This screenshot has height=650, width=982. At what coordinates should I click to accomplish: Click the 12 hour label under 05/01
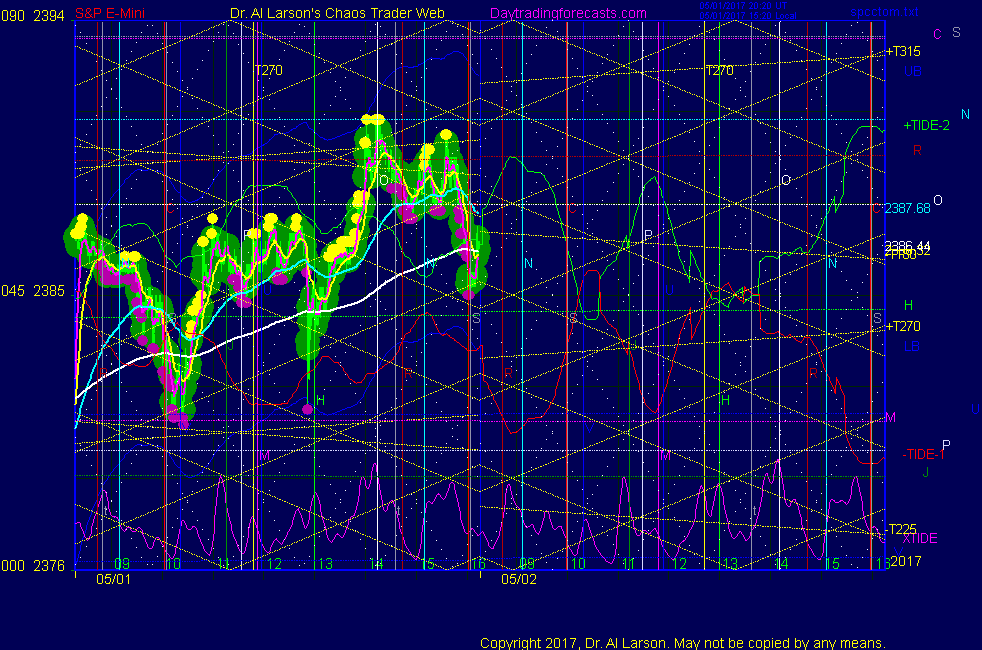coord(274,564)
